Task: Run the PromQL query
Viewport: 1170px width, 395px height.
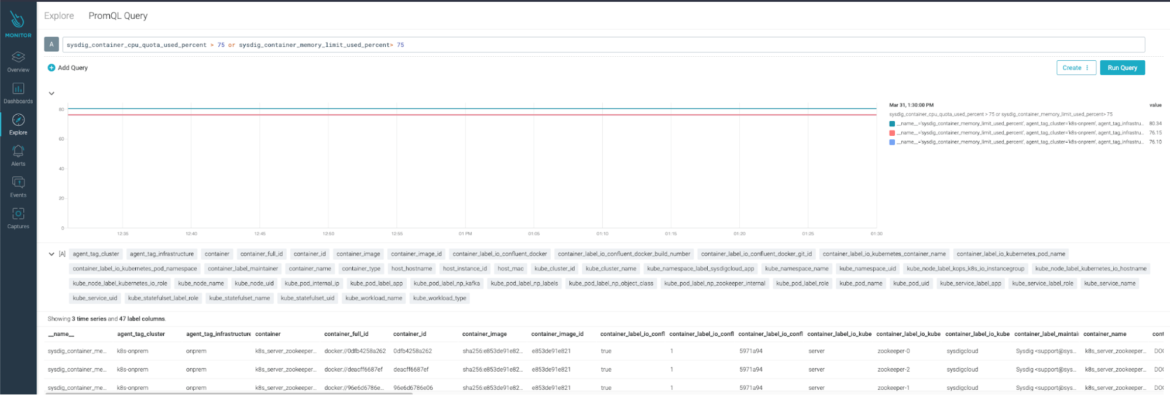Action: 1122,68
